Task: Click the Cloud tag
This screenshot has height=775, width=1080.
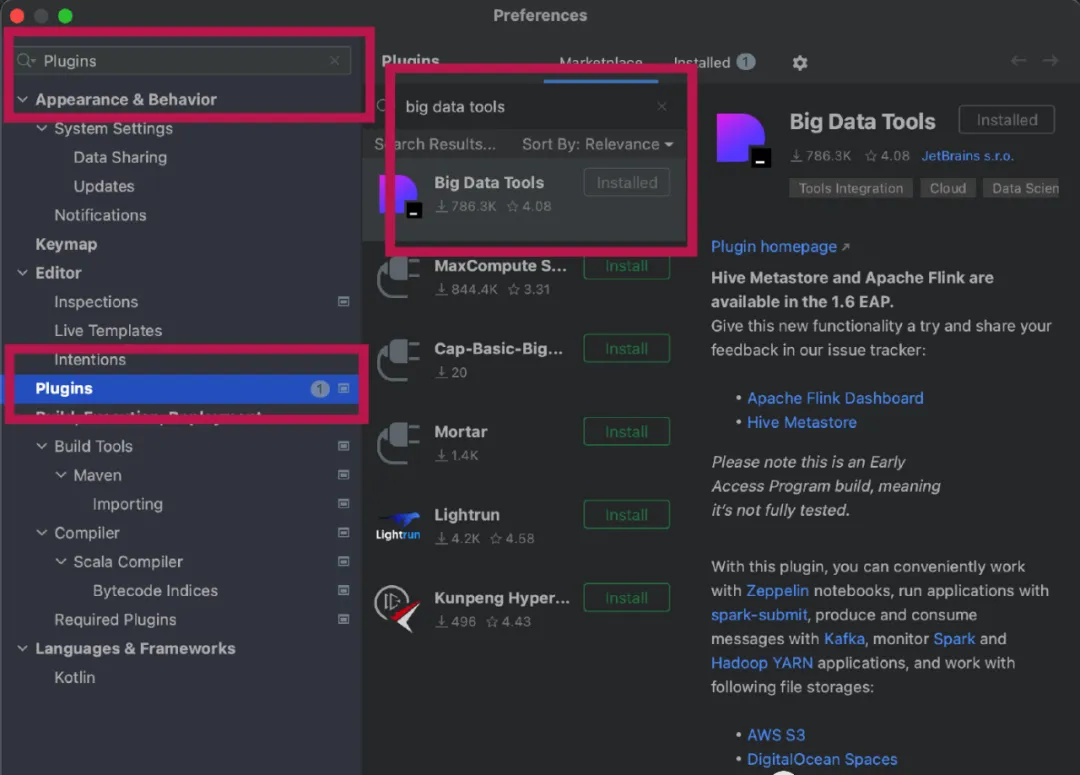Action: coord(948,188)
